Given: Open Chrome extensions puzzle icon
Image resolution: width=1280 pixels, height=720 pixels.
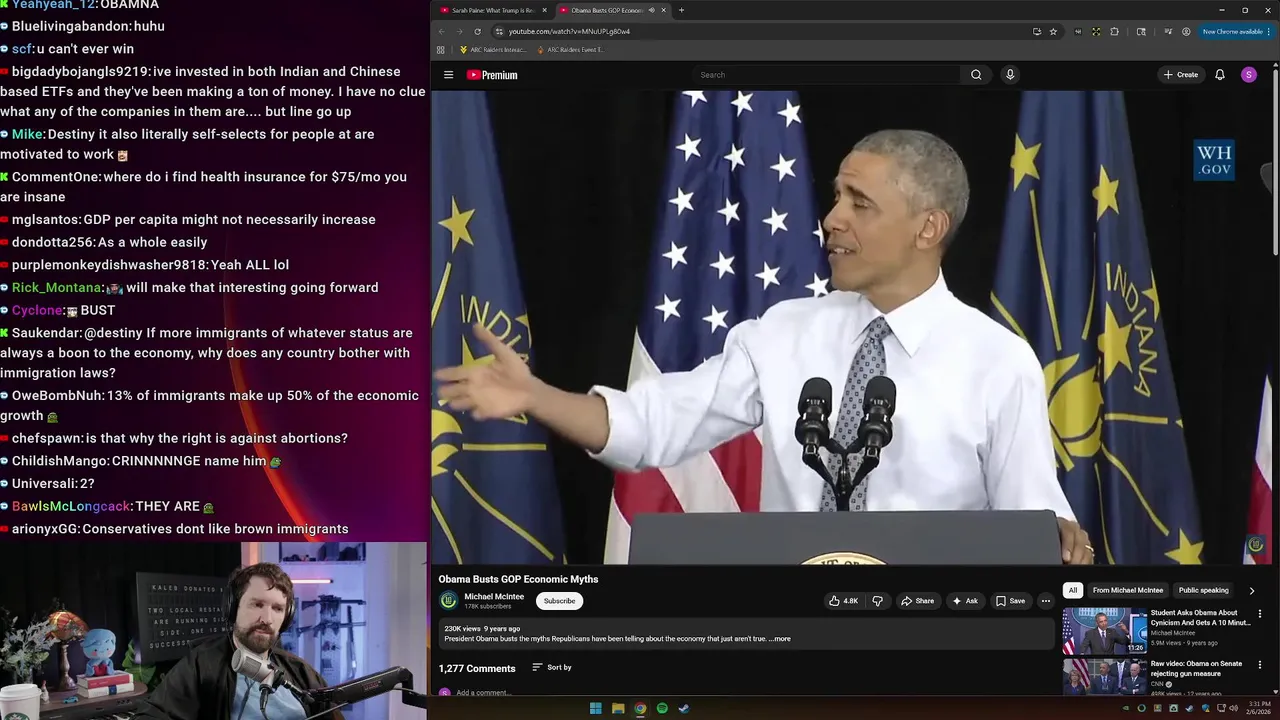Looking at the screenshot, I should click(x=1114, y=31).
